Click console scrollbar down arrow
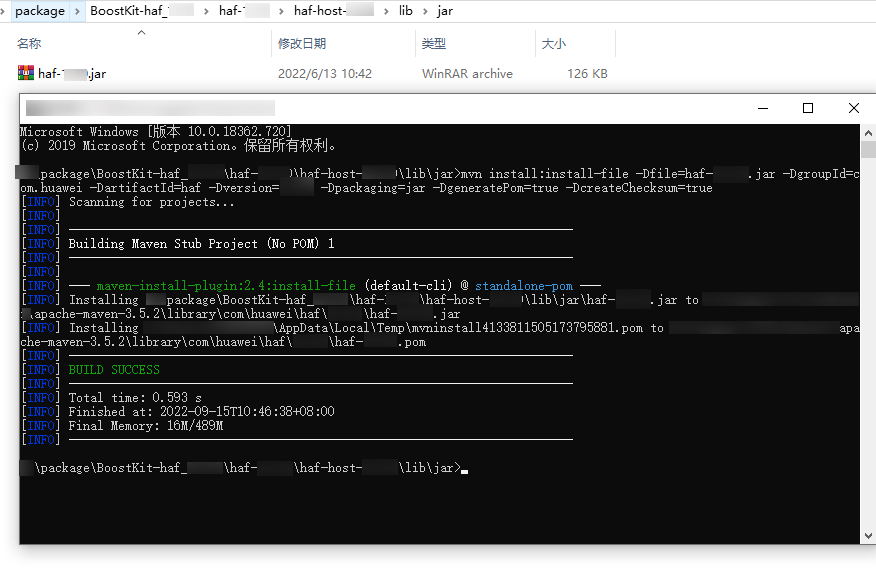 pos(868,536)
